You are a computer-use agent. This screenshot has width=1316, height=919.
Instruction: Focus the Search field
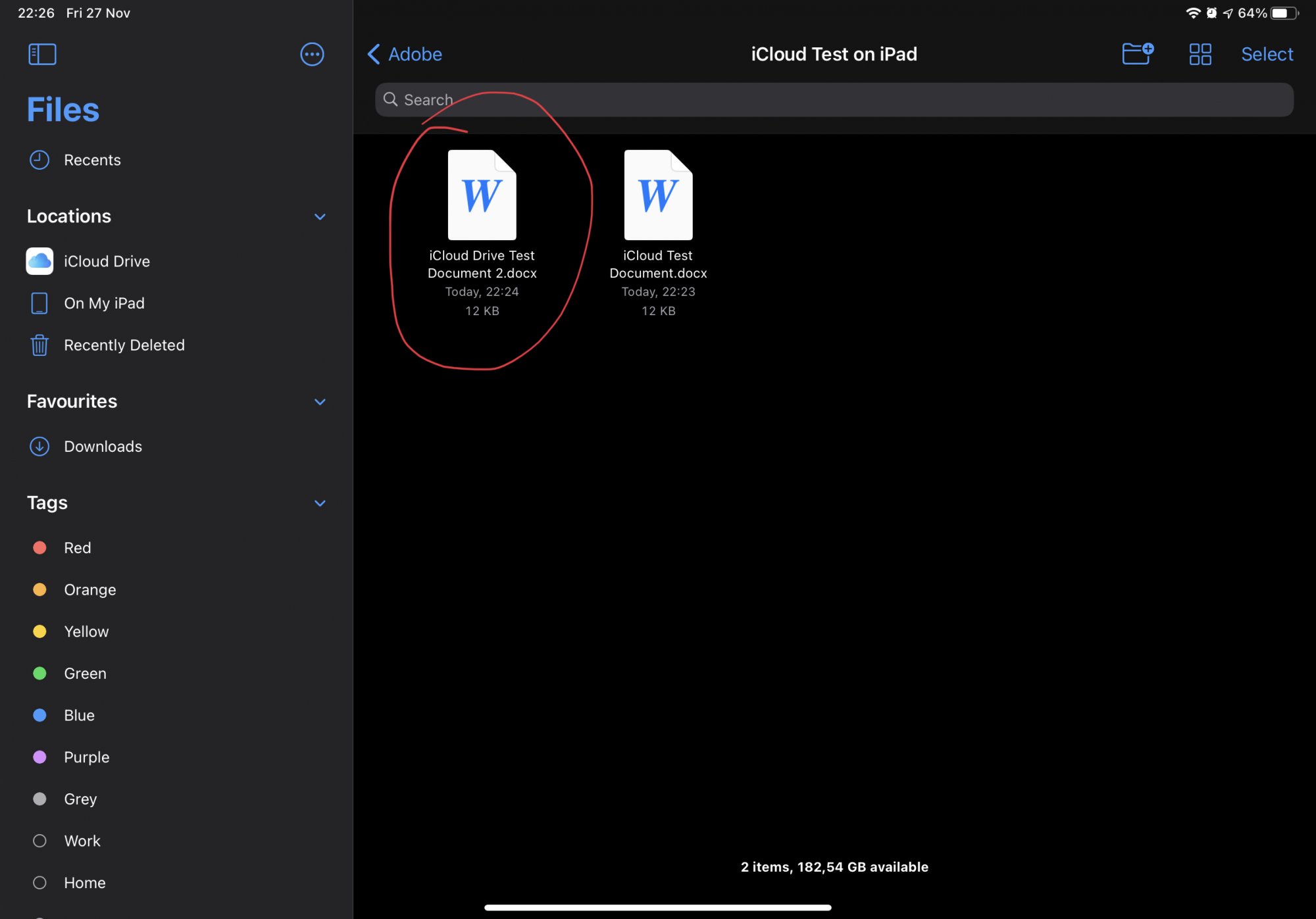click(834, 99)
